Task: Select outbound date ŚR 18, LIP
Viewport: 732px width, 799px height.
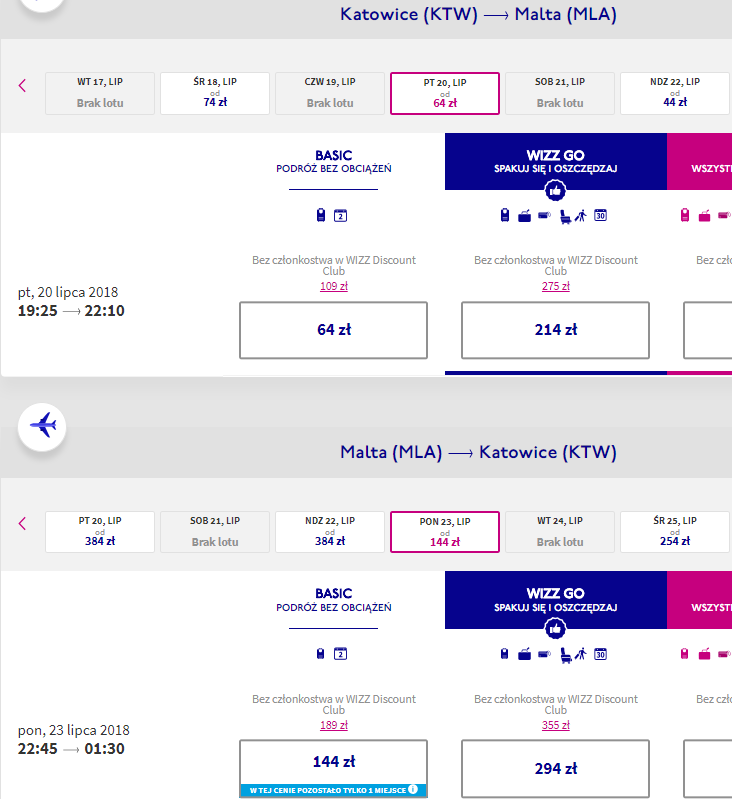Action: pos(215,93)
